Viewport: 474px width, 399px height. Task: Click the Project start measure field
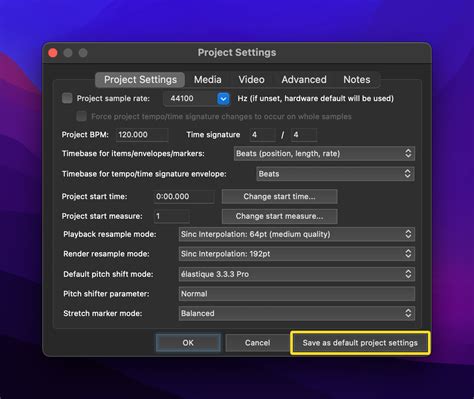172,216
